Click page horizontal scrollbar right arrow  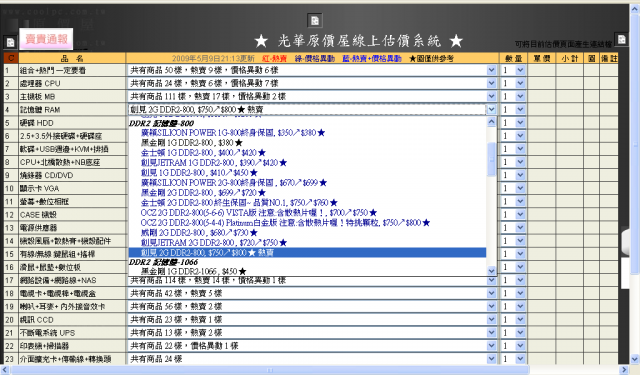pyautogui.click(x=624, y=370)
